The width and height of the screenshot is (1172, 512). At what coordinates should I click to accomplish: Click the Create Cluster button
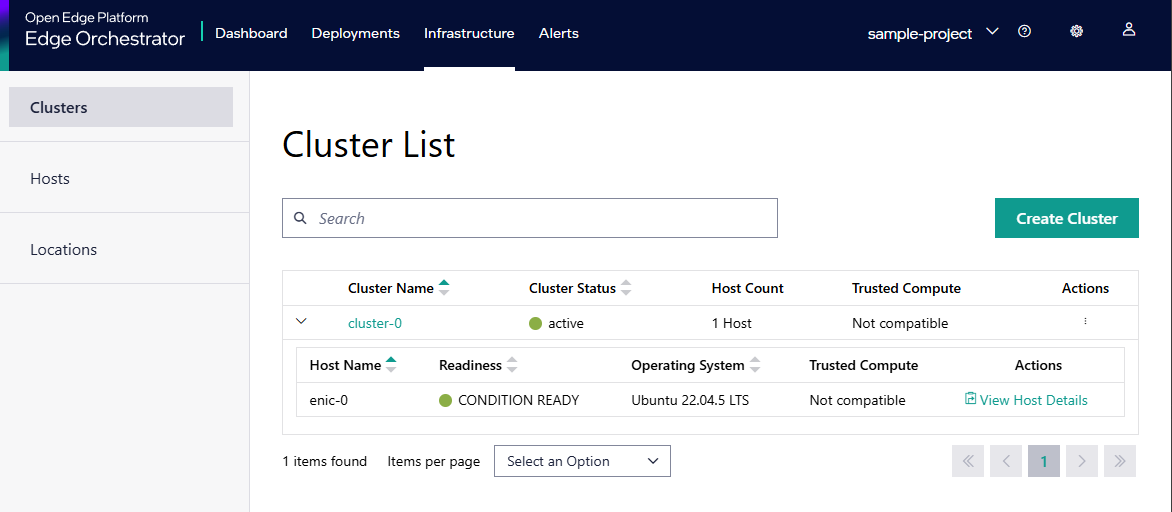1066,218
